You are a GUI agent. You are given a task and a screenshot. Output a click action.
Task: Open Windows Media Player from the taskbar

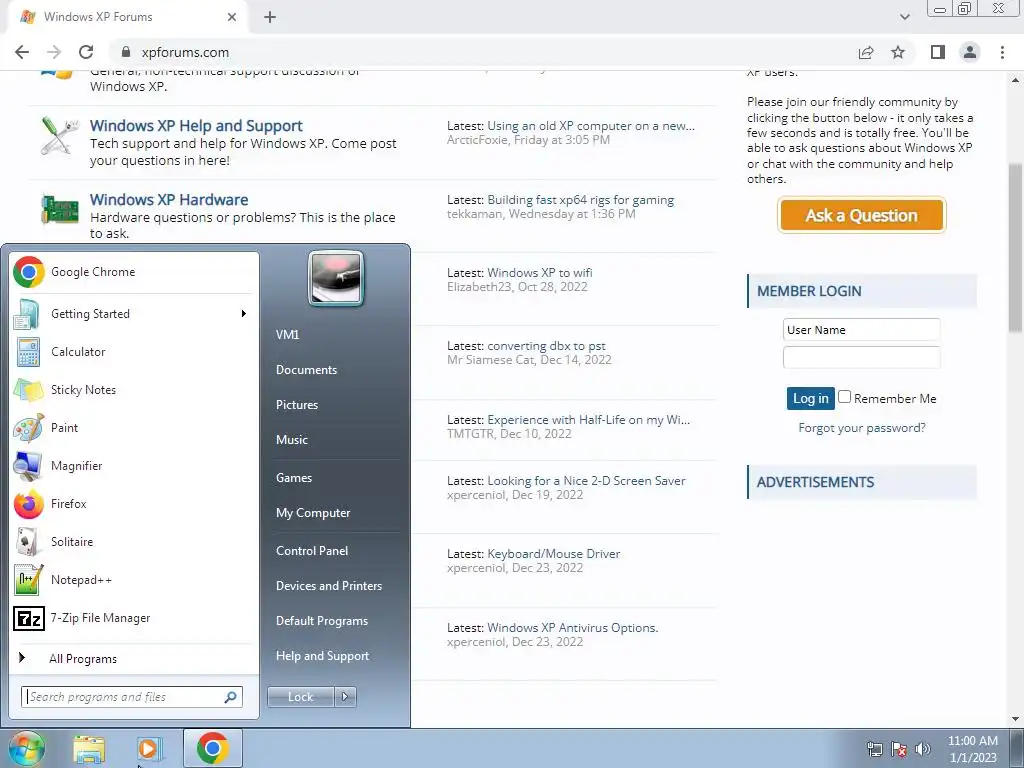point(149,749)
